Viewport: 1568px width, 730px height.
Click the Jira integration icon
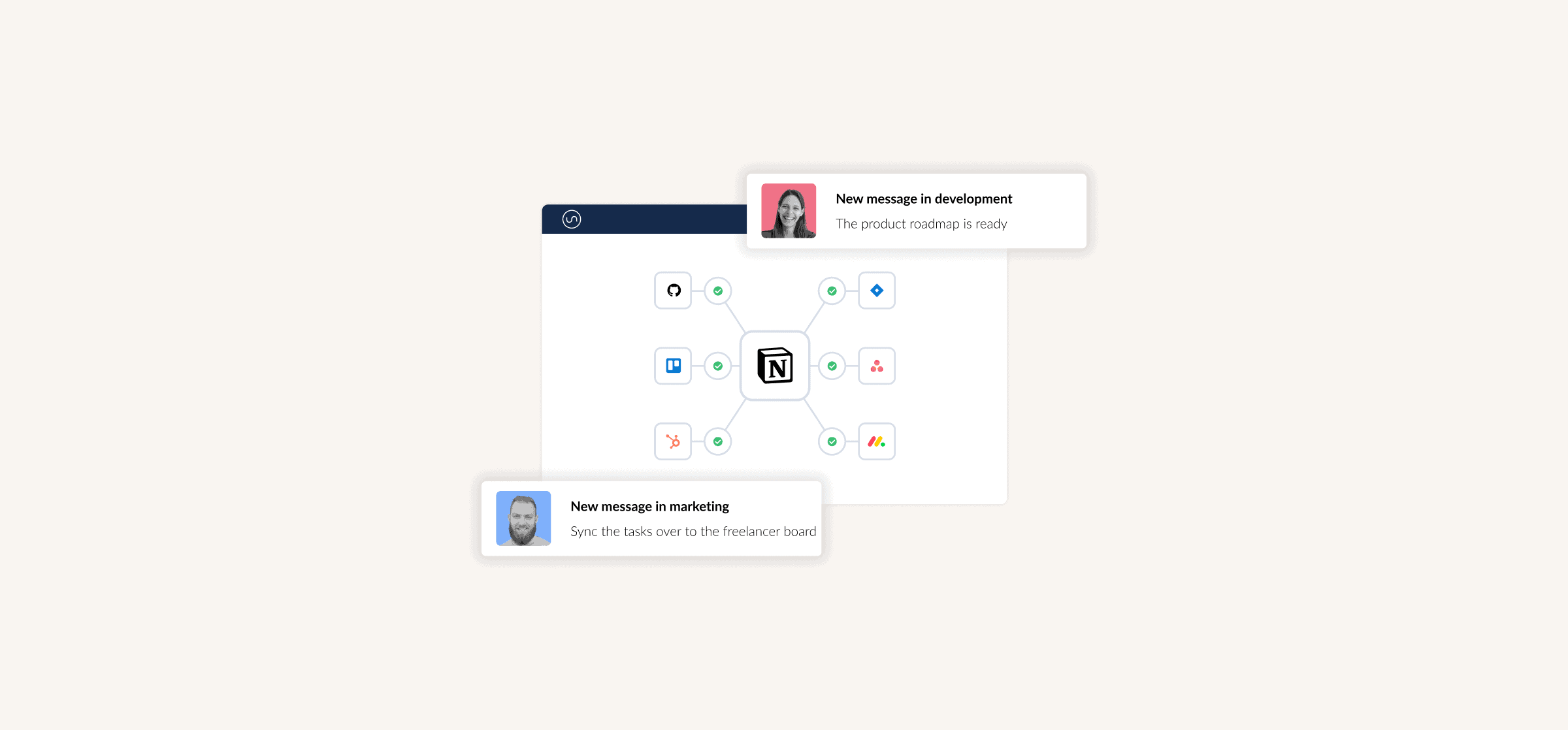pyautogui.click(x=876, y=290)
